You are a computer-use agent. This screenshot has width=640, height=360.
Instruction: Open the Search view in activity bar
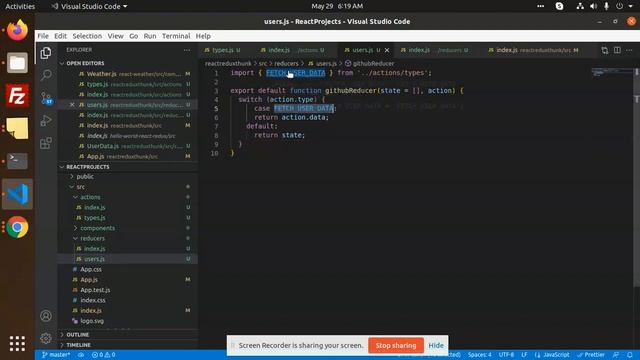pos(46,75)
